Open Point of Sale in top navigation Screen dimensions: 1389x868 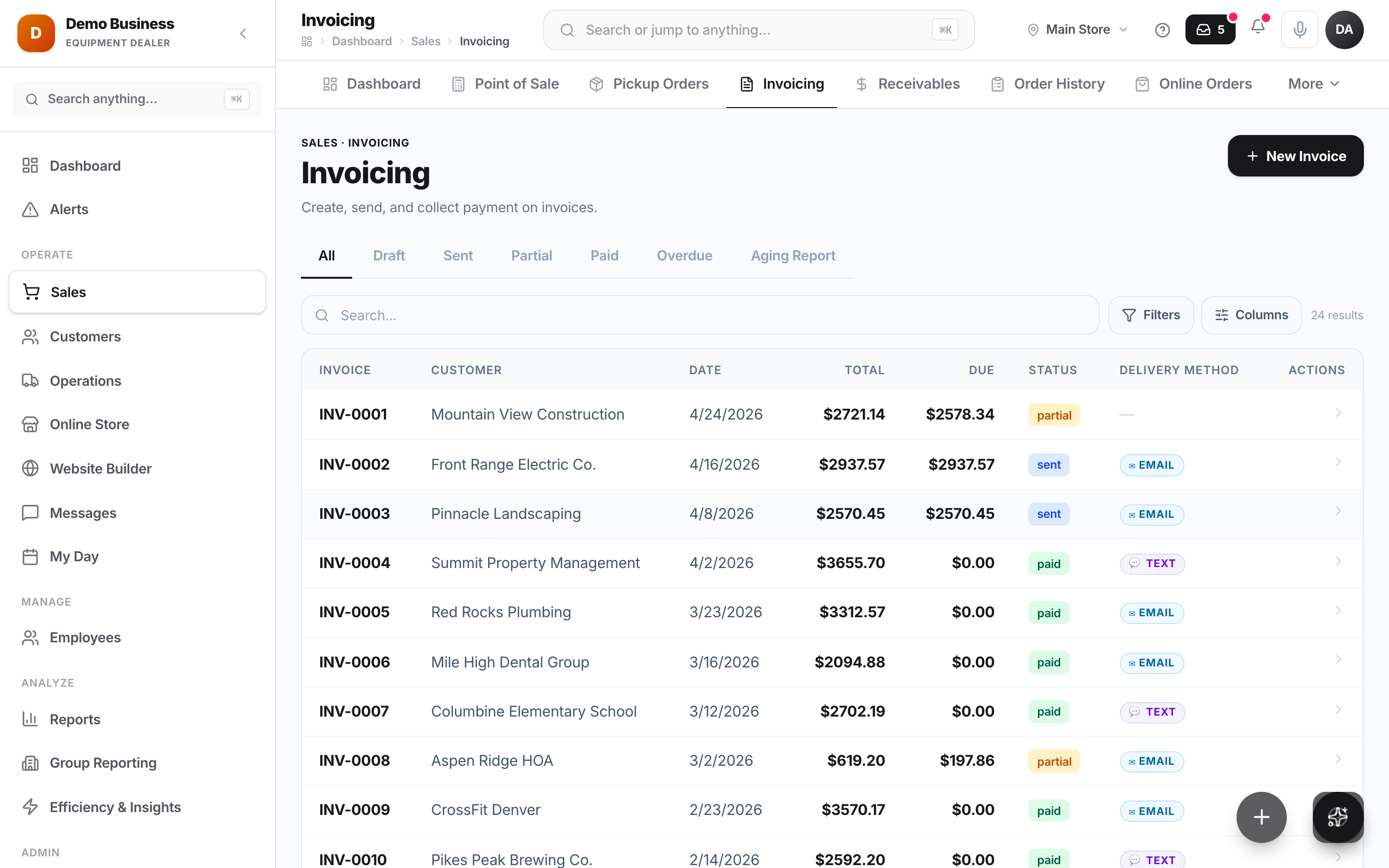[x=505, y=84]
